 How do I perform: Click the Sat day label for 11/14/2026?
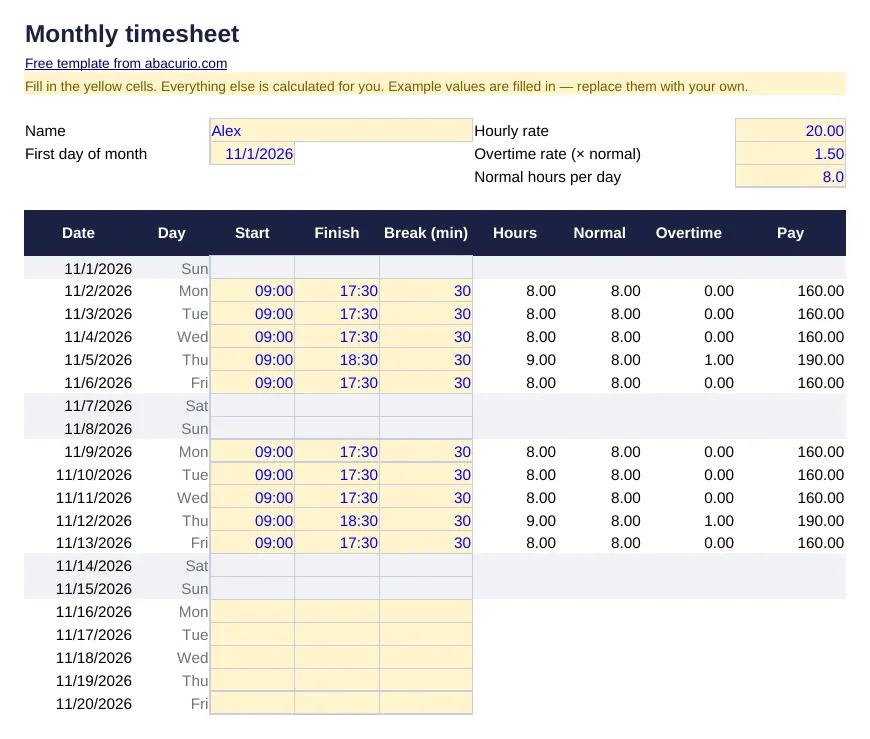coord(197,565)
